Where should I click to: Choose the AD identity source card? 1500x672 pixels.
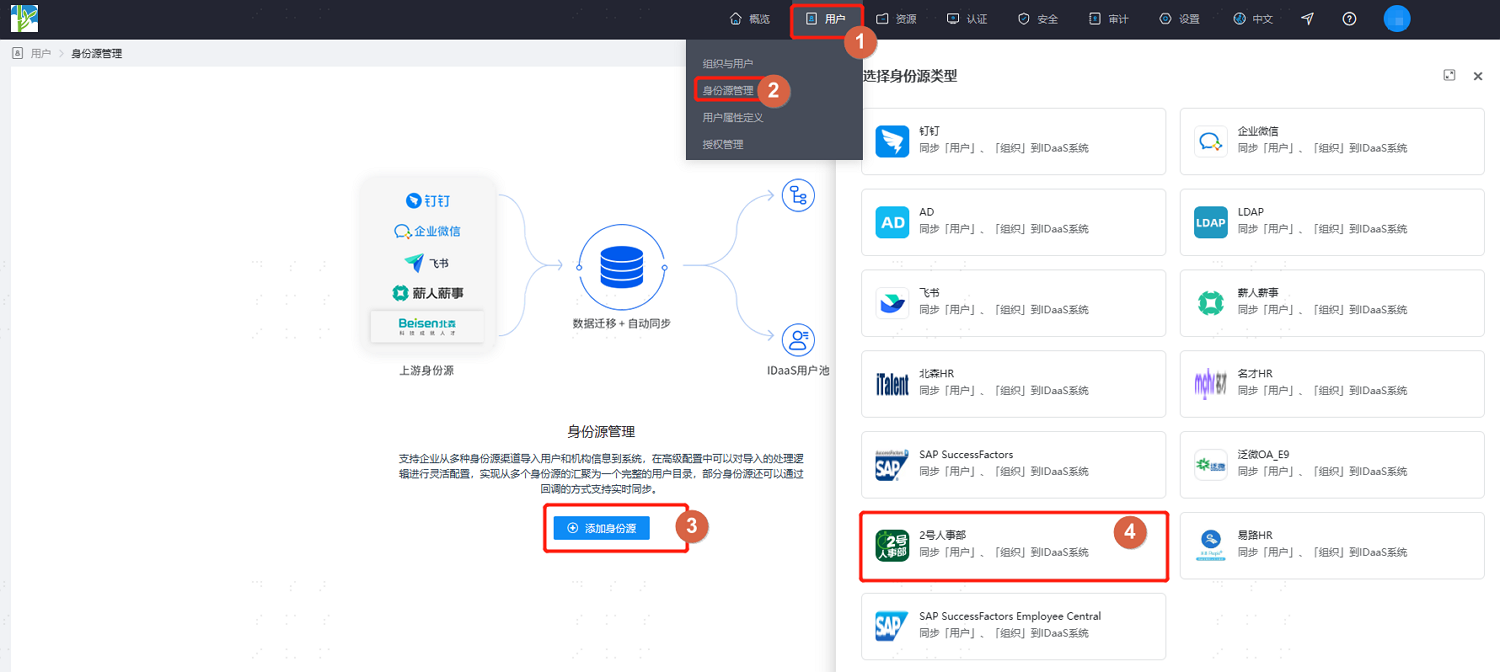pos(1013,222)
